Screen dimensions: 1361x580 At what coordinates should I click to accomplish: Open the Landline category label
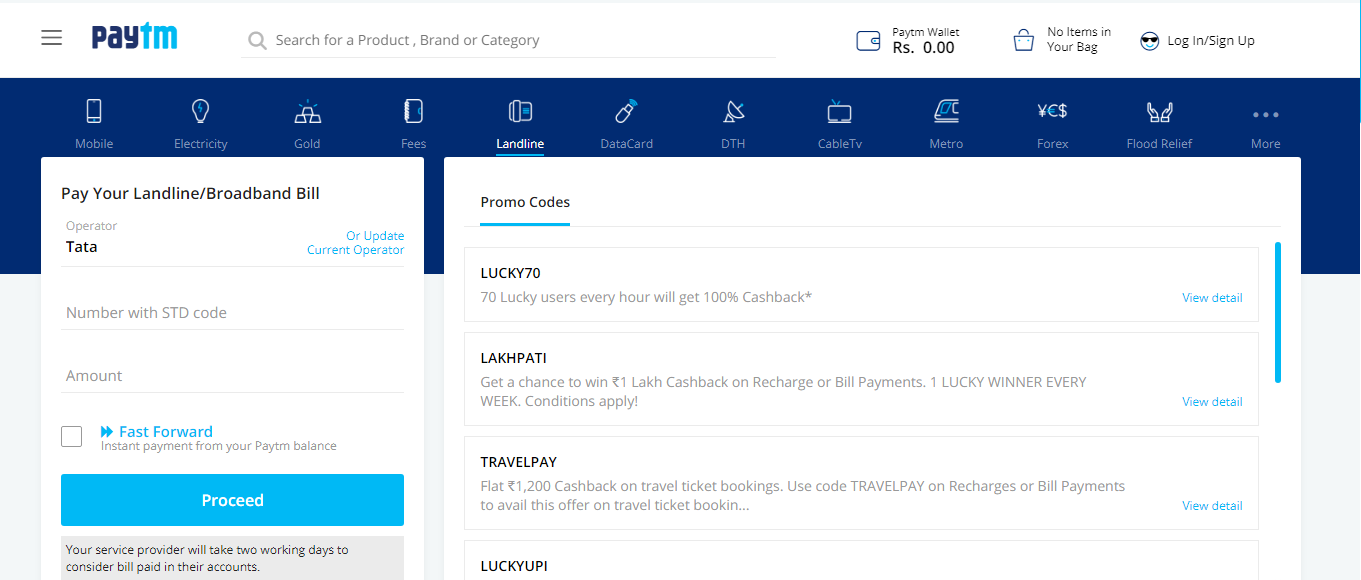tap(520, 144)
